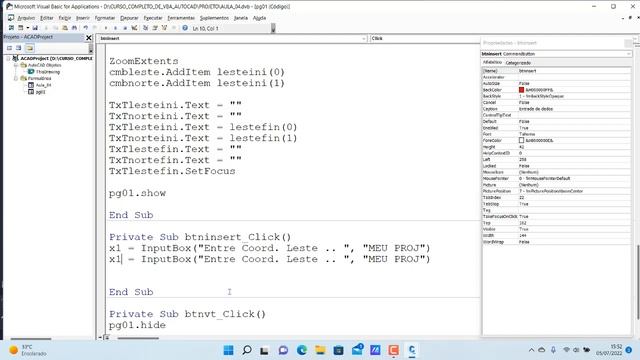Click the code window horizontal scrollbar

click(x=138, y=338)
